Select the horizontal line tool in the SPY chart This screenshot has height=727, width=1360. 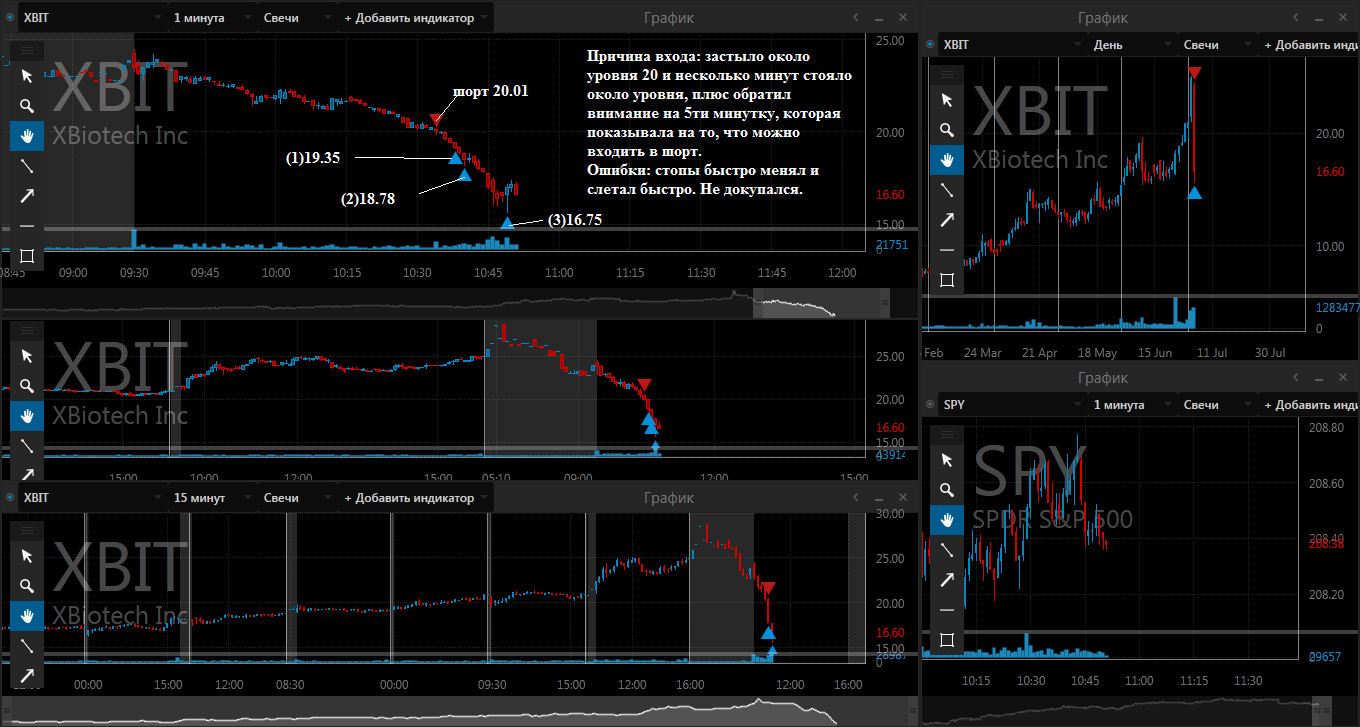(x=947, y=610)
